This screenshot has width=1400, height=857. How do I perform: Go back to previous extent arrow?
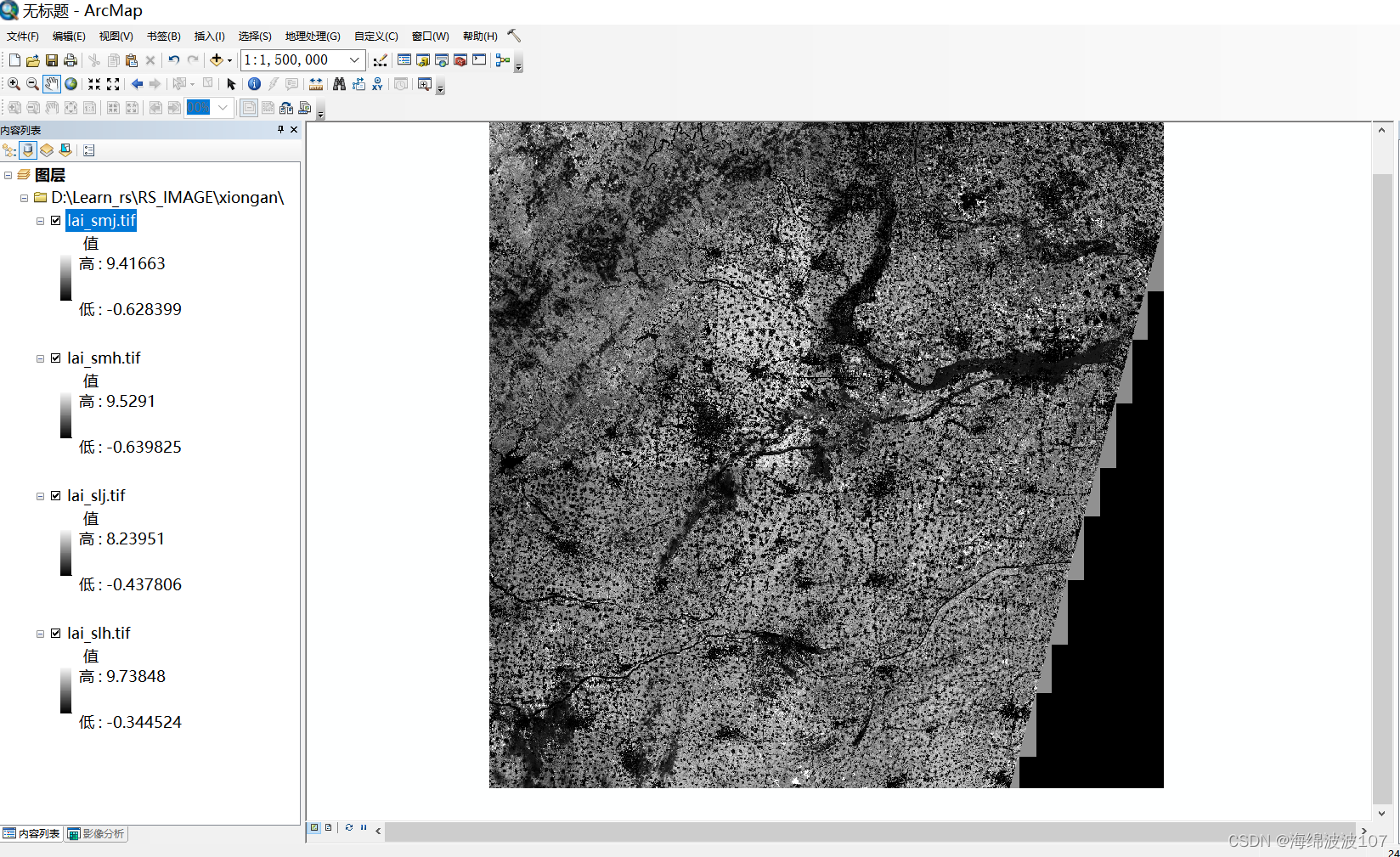coord(137,84)
